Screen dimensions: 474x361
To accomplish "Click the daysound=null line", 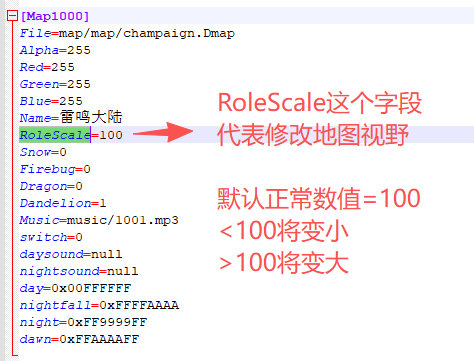I will click(71, 254).
